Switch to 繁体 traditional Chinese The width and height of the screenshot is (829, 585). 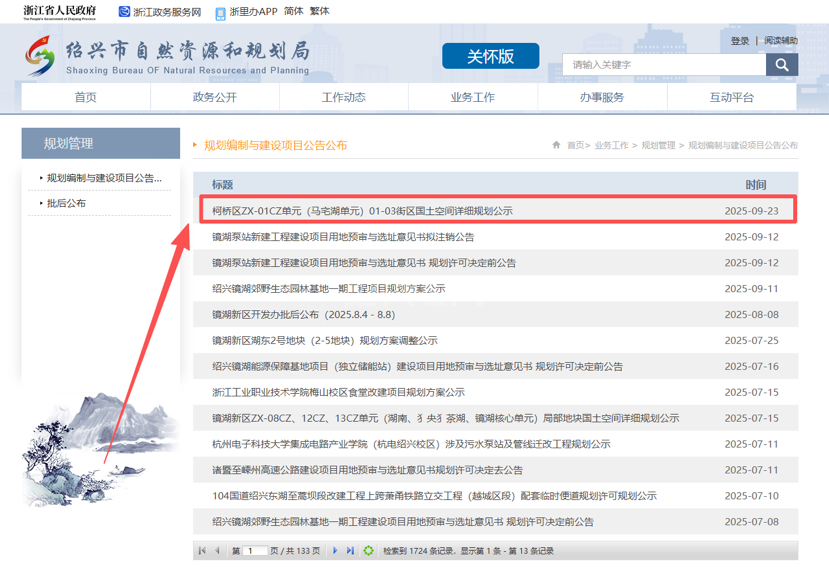click(x=319, y=12)
